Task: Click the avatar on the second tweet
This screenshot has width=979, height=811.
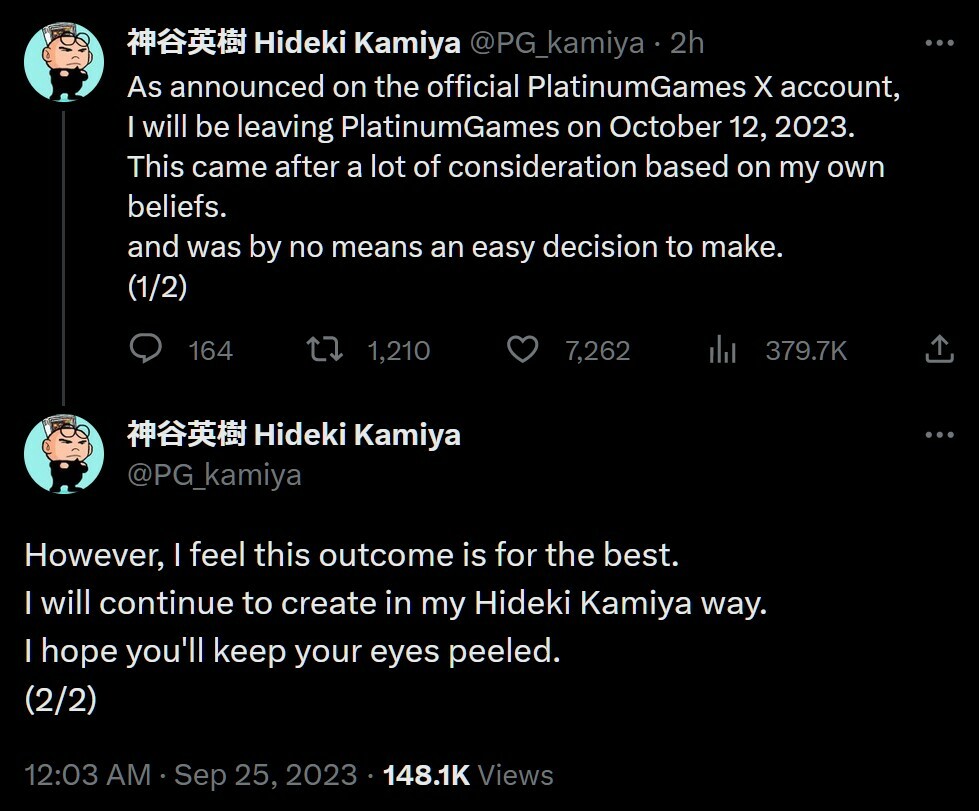Action: (63, 453)
